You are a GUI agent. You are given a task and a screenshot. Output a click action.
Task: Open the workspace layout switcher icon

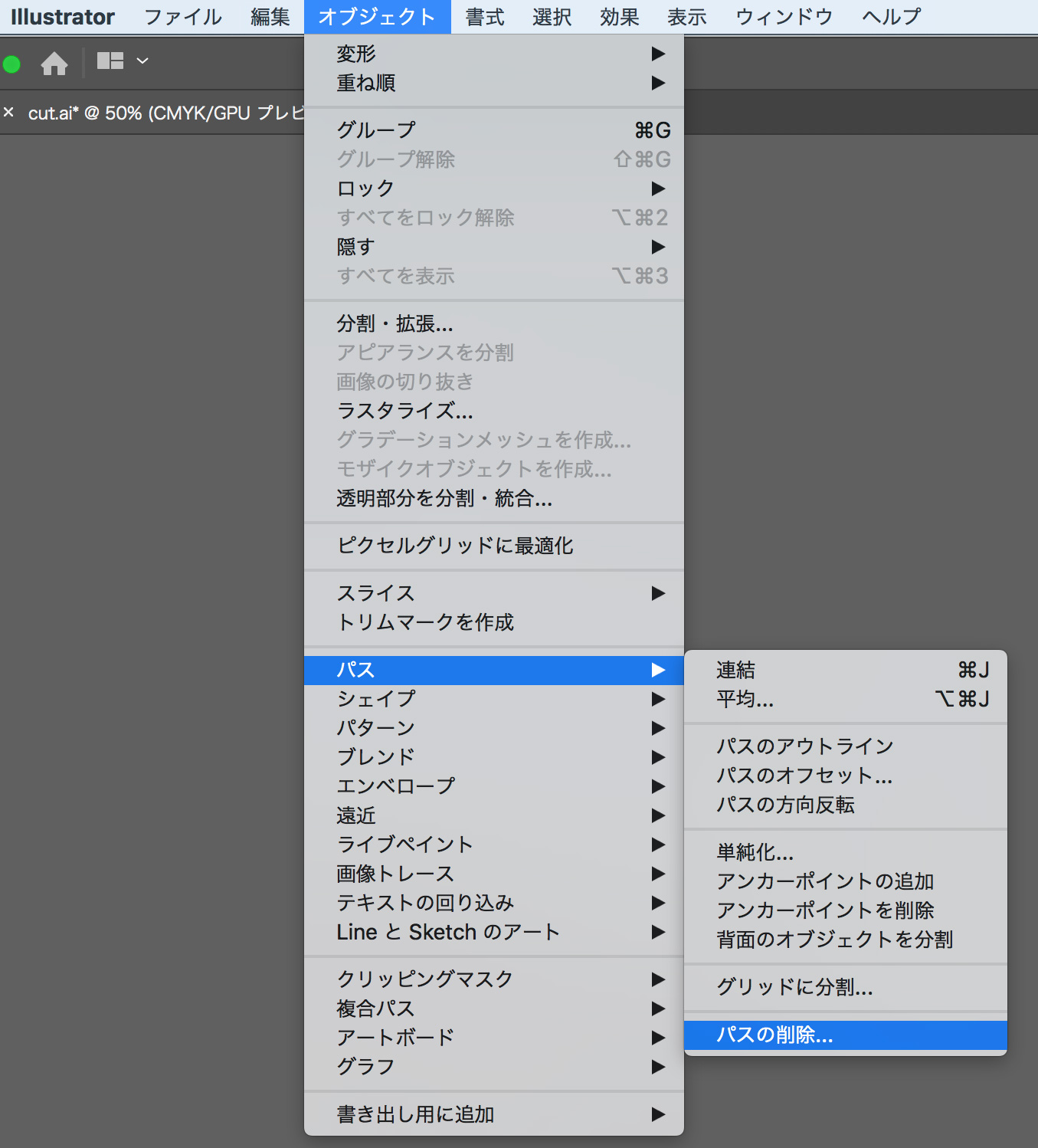coord(110,61)
